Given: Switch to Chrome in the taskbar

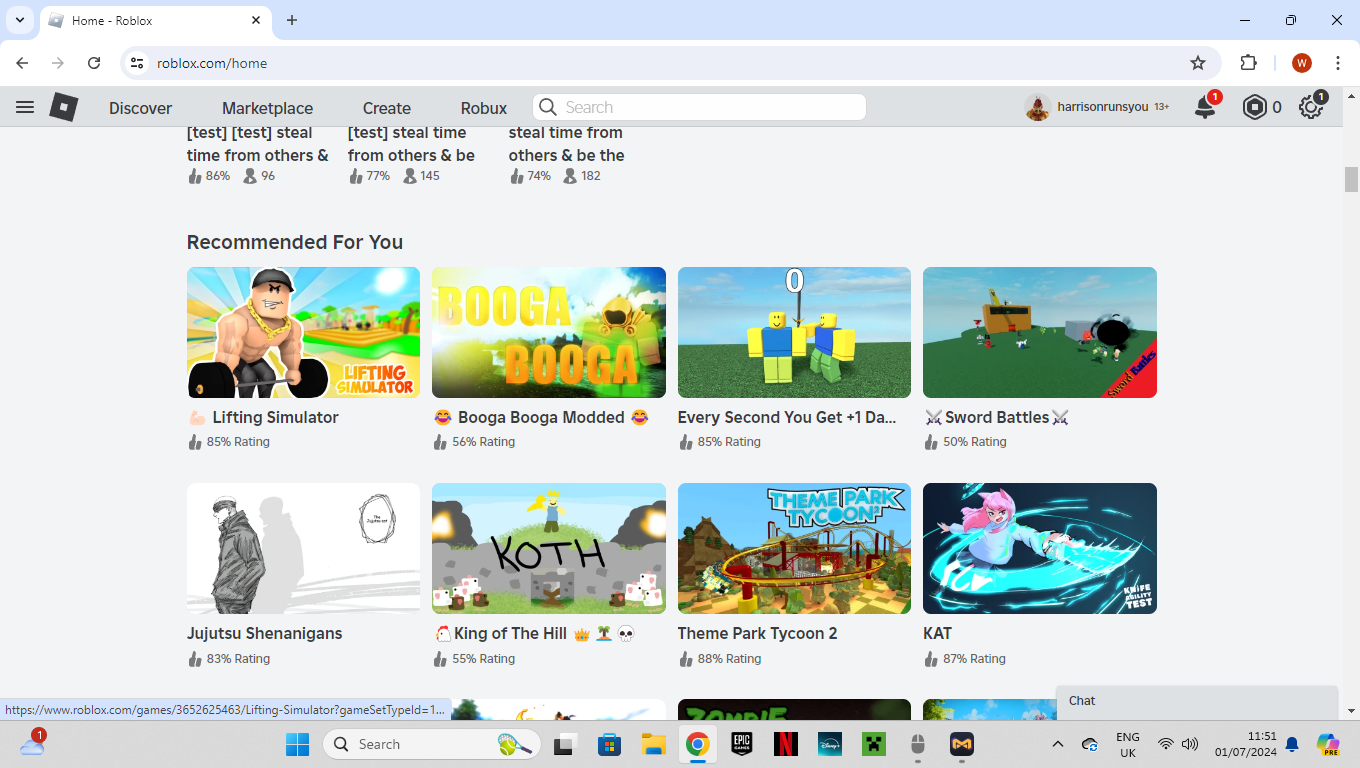Looking at the screenshot, I should [x=698, y=744].
